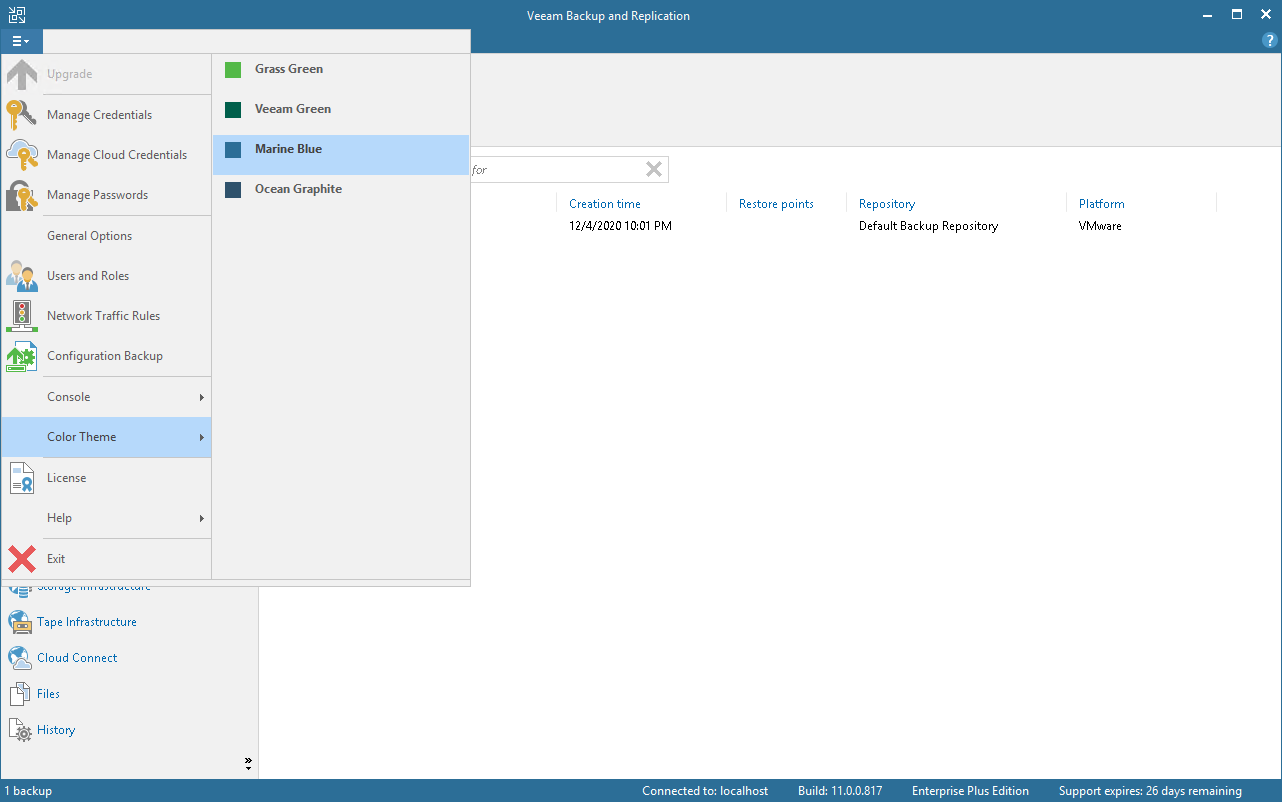Open the main hamburger menu button
The width and height of the screenshot is (1282, 802).
point(21,41)
